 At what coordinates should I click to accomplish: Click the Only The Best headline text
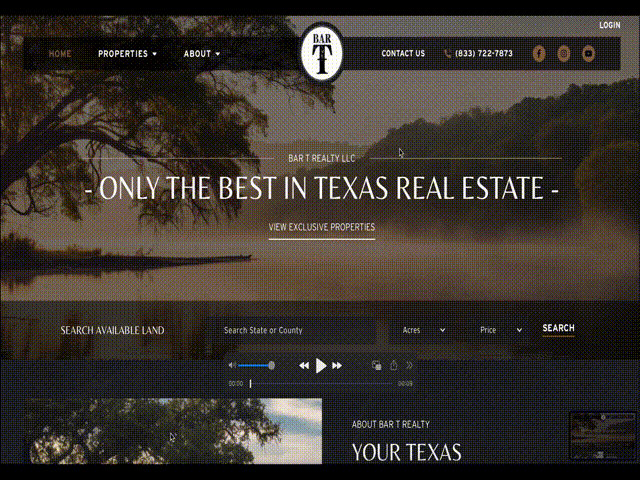pyautogui.click(x=322, y=188)
